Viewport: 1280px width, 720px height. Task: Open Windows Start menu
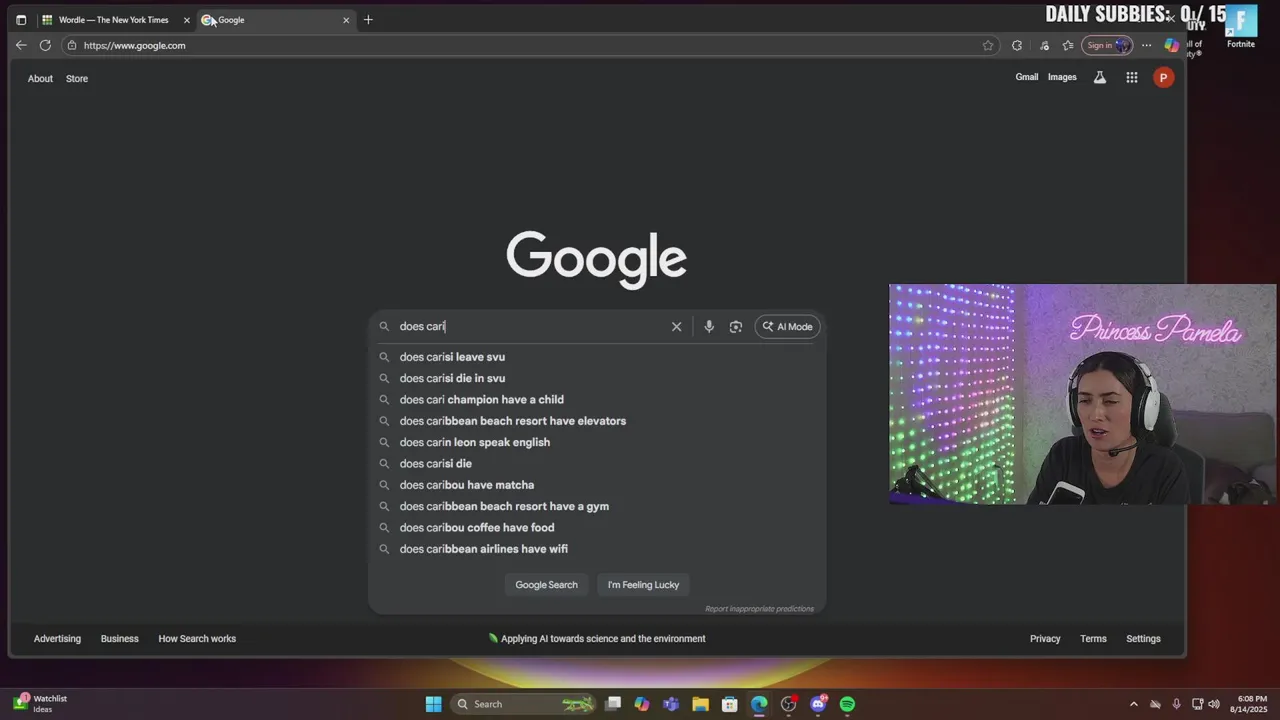pos(434,704)
